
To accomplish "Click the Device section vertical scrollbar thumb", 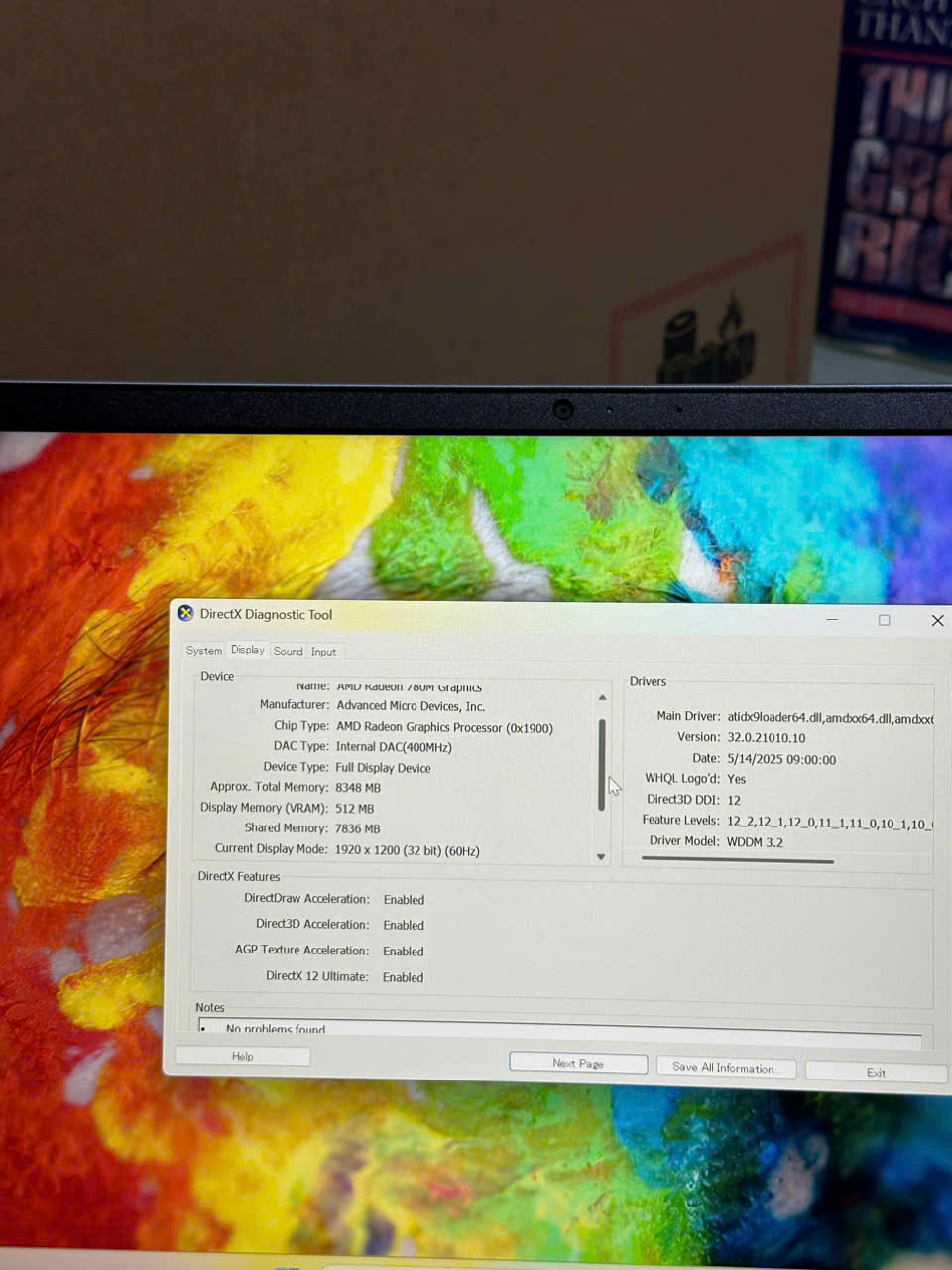I will 602,764.
